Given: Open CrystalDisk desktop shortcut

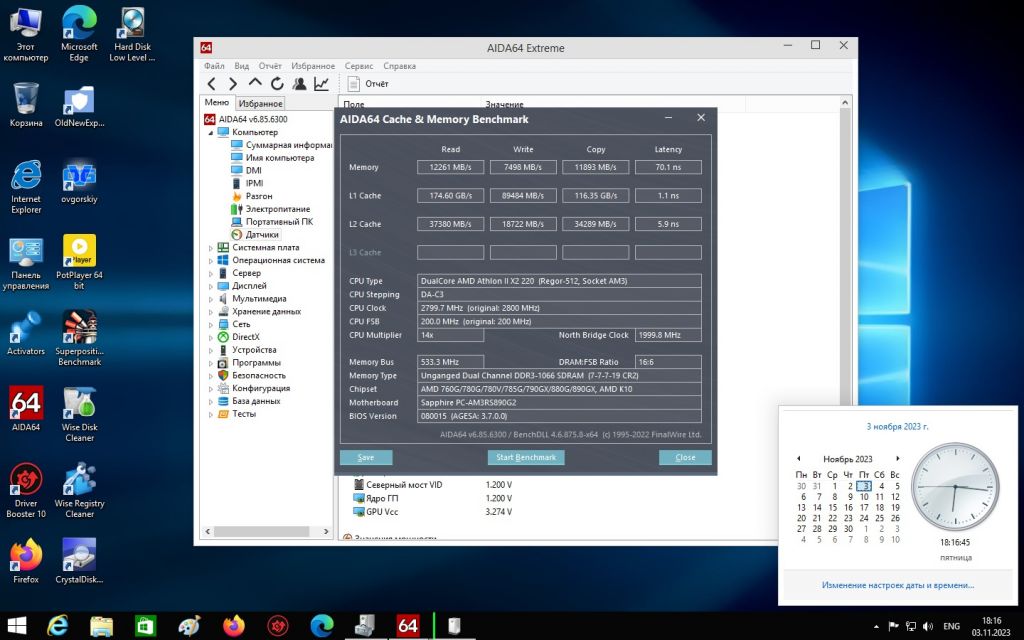Looking at the screenshot, I should 79,561.
